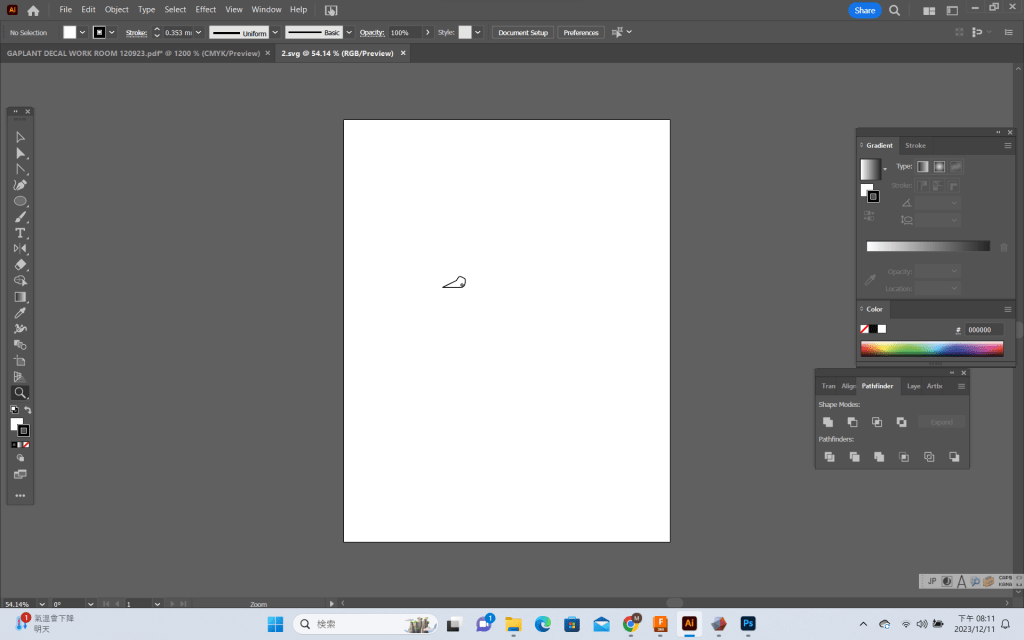The image size is (1024, 640).
Task: Open the Uniform stroke profile dropdown
Action: pos(274,32)
